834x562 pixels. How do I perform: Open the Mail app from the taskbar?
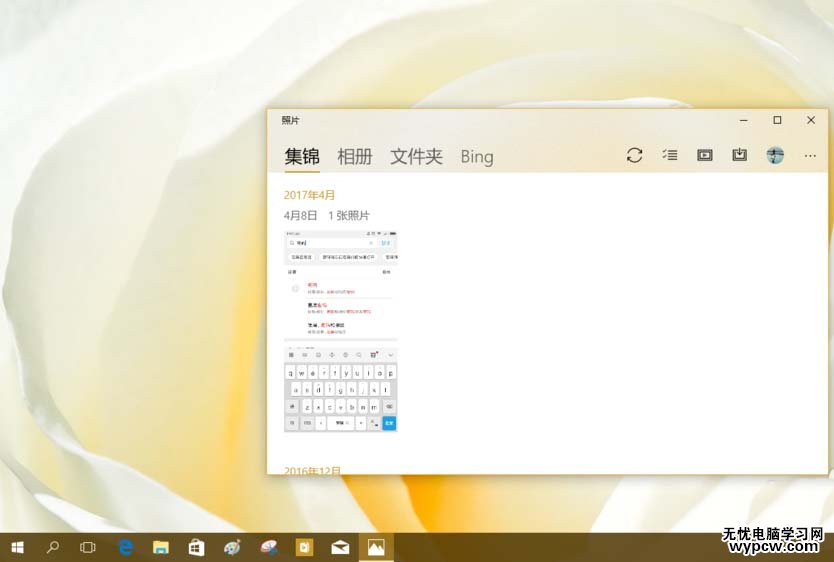coord(340,547)
